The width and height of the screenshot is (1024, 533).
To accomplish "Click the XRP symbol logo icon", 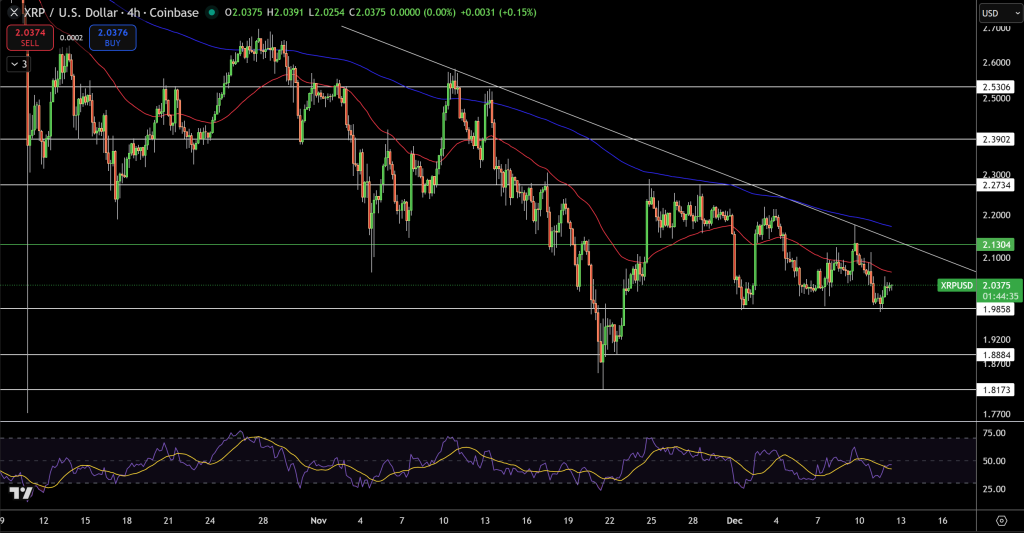I will pyautogui.click(x=13, y=12).
